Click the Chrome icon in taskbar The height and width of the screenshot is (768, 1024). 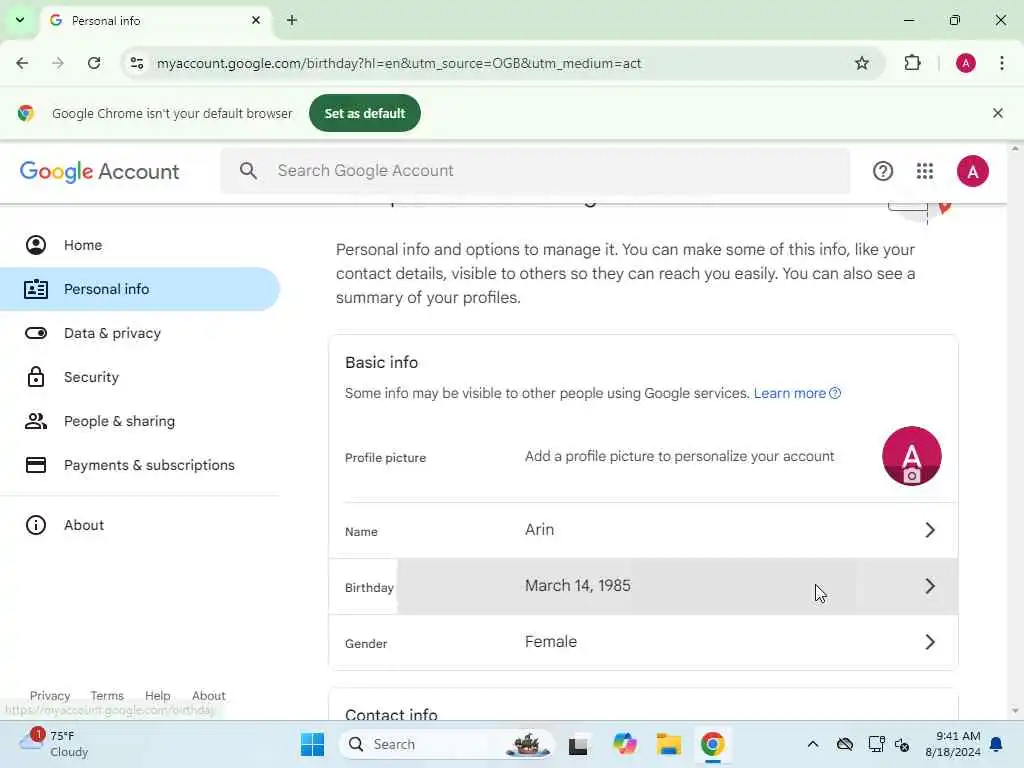click(x=712, y=744)
